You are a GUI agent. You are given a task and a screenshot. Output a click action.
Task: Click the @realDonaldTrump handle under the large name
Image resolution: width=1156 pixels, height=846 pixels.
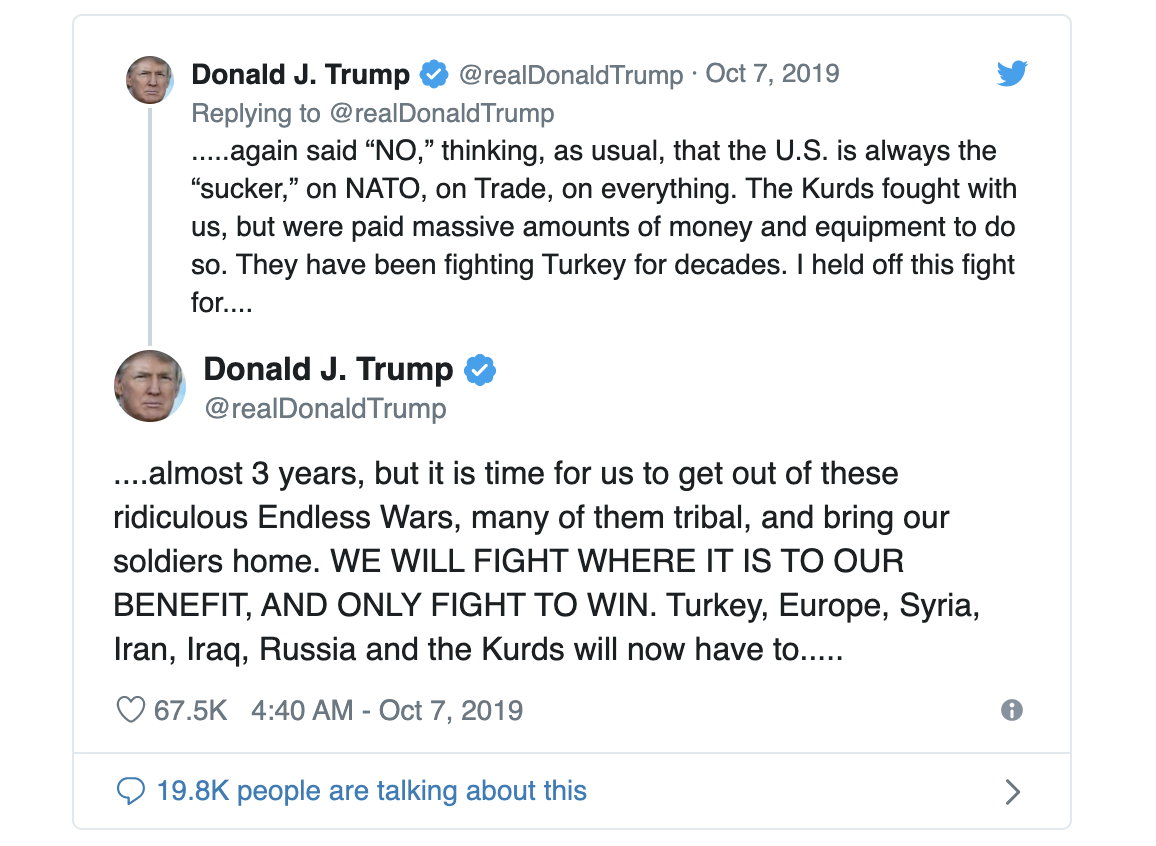(x=324, y=408)
